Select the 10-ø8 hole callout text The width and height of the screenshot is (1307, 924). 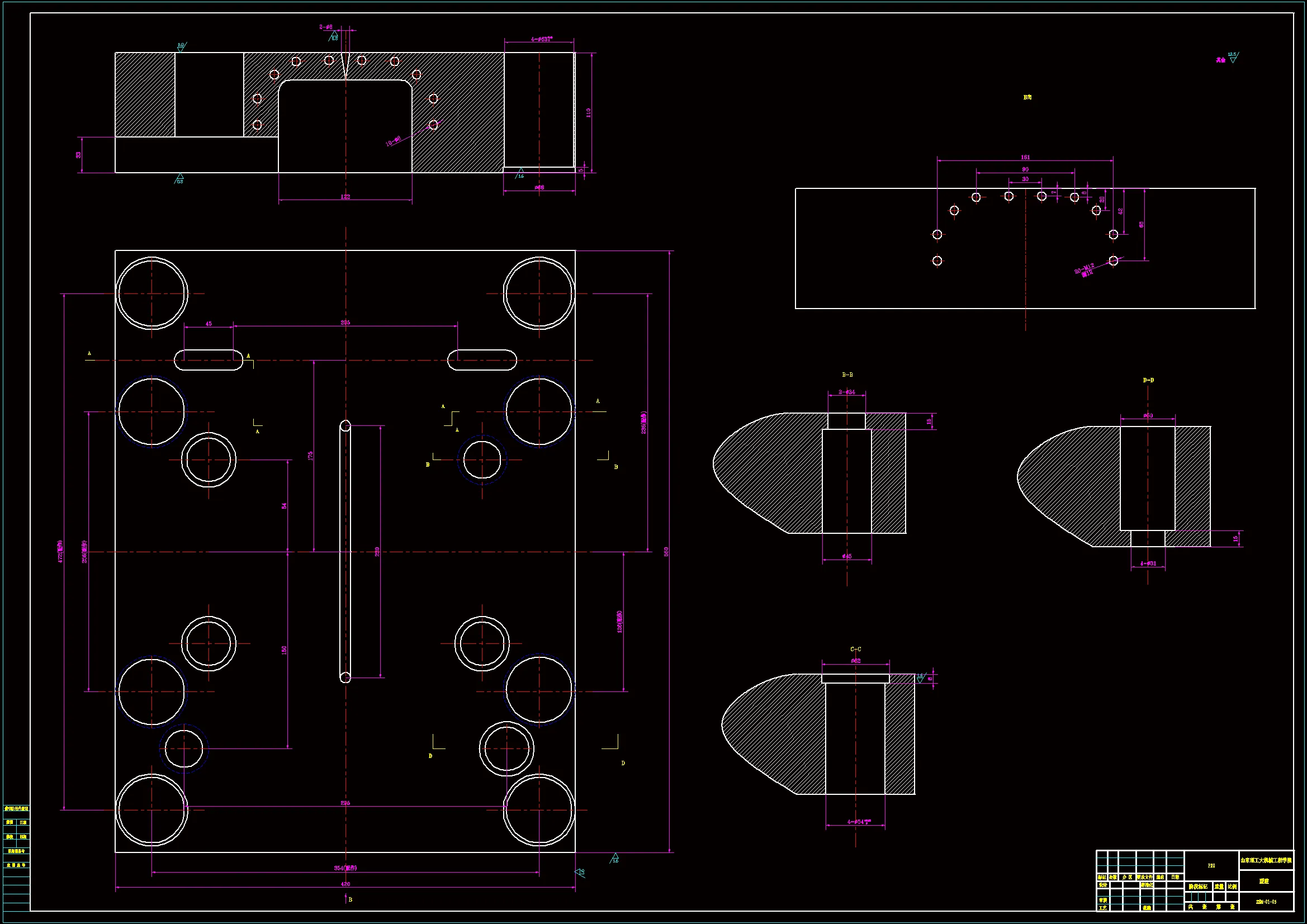[x=394, y=141]
